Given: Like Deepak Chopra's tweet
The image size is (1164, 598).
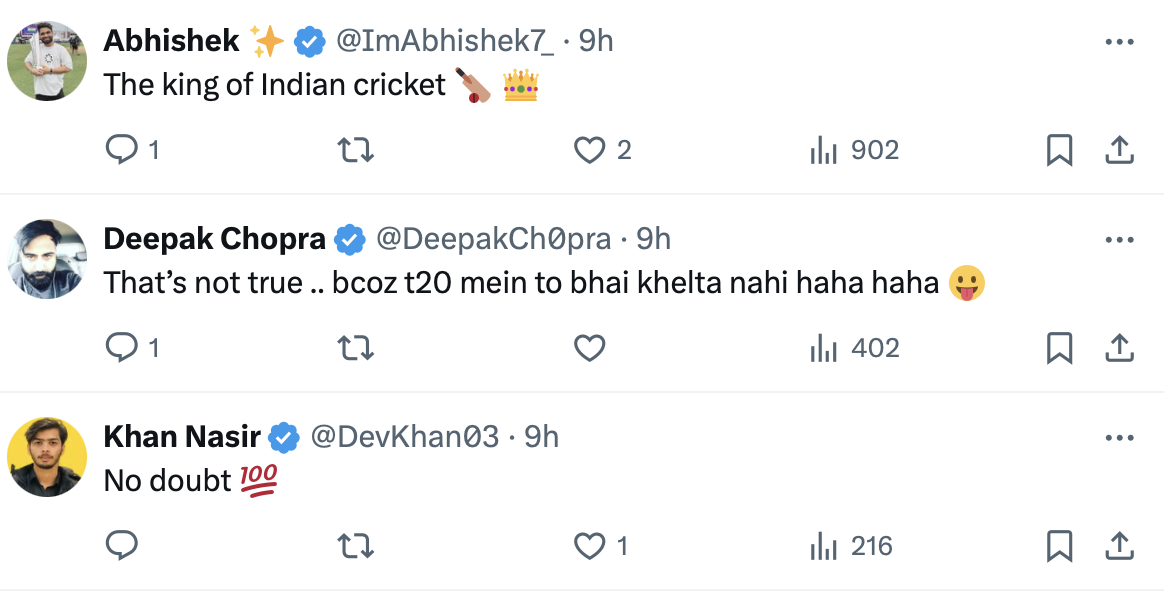Looking at the screenshot, I should (x=590, y=348).
